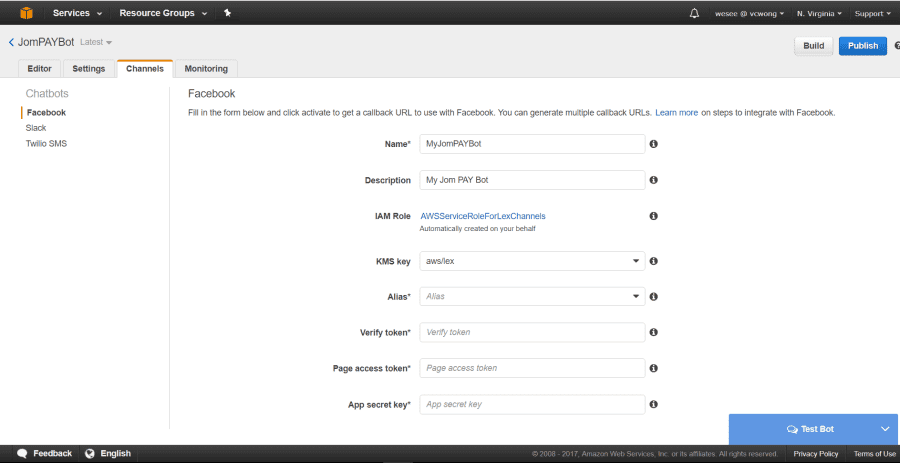Open the Latest version dropdown

96,42
